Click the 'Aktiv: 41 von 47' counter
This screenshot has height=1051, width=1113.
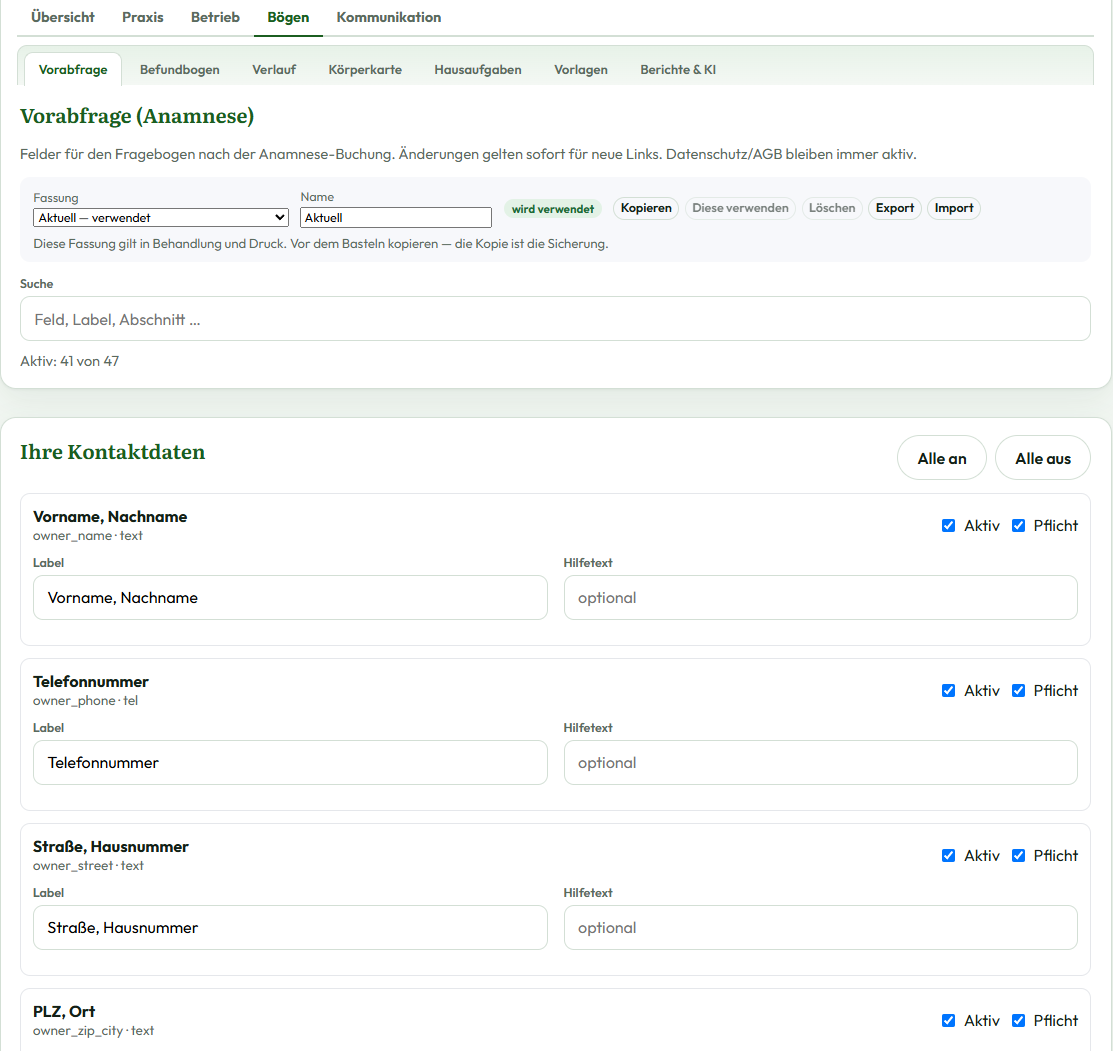pos(70,361)
